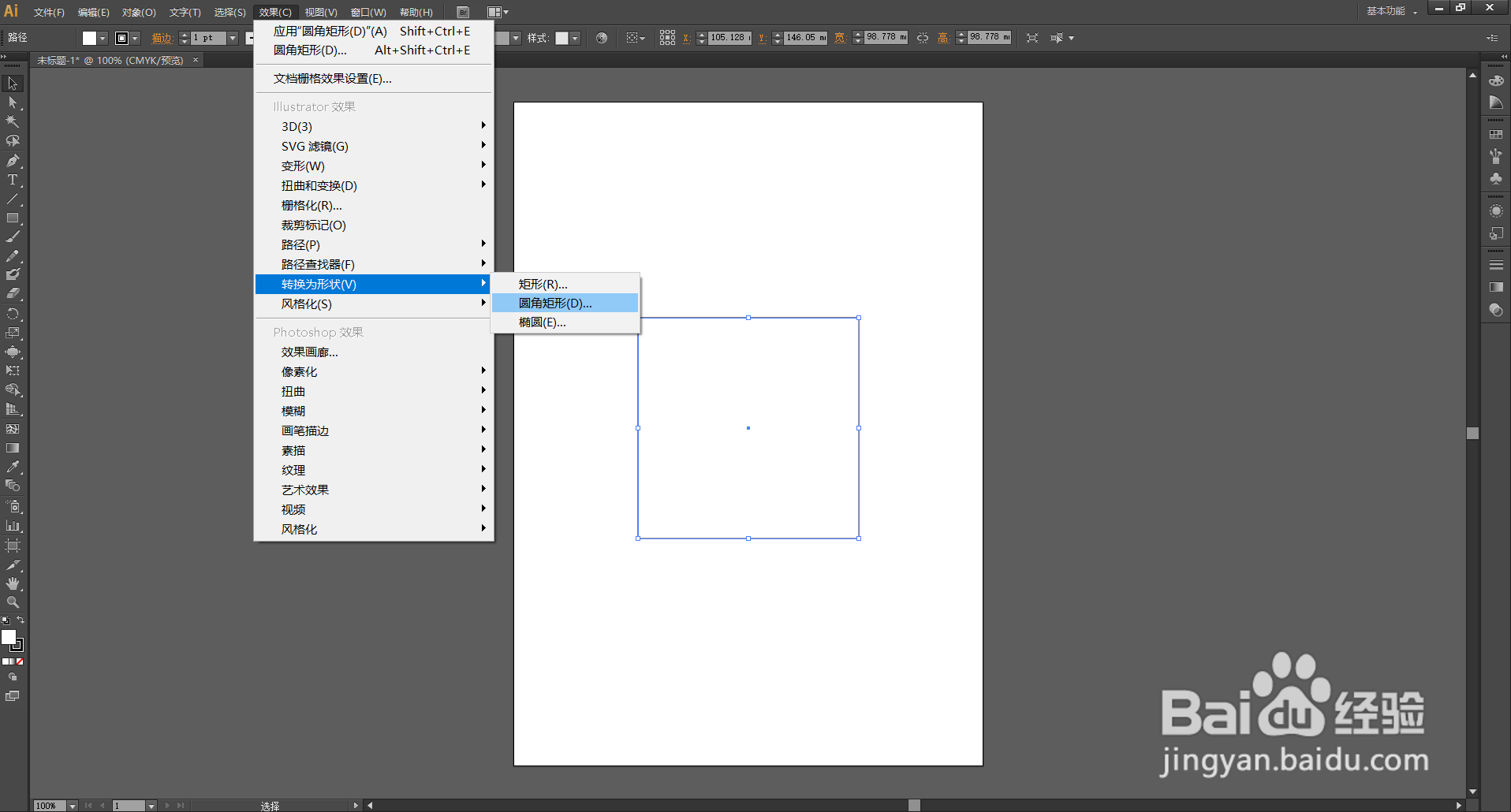
Task: Select the Pen tool
Action: click(13, 161)
